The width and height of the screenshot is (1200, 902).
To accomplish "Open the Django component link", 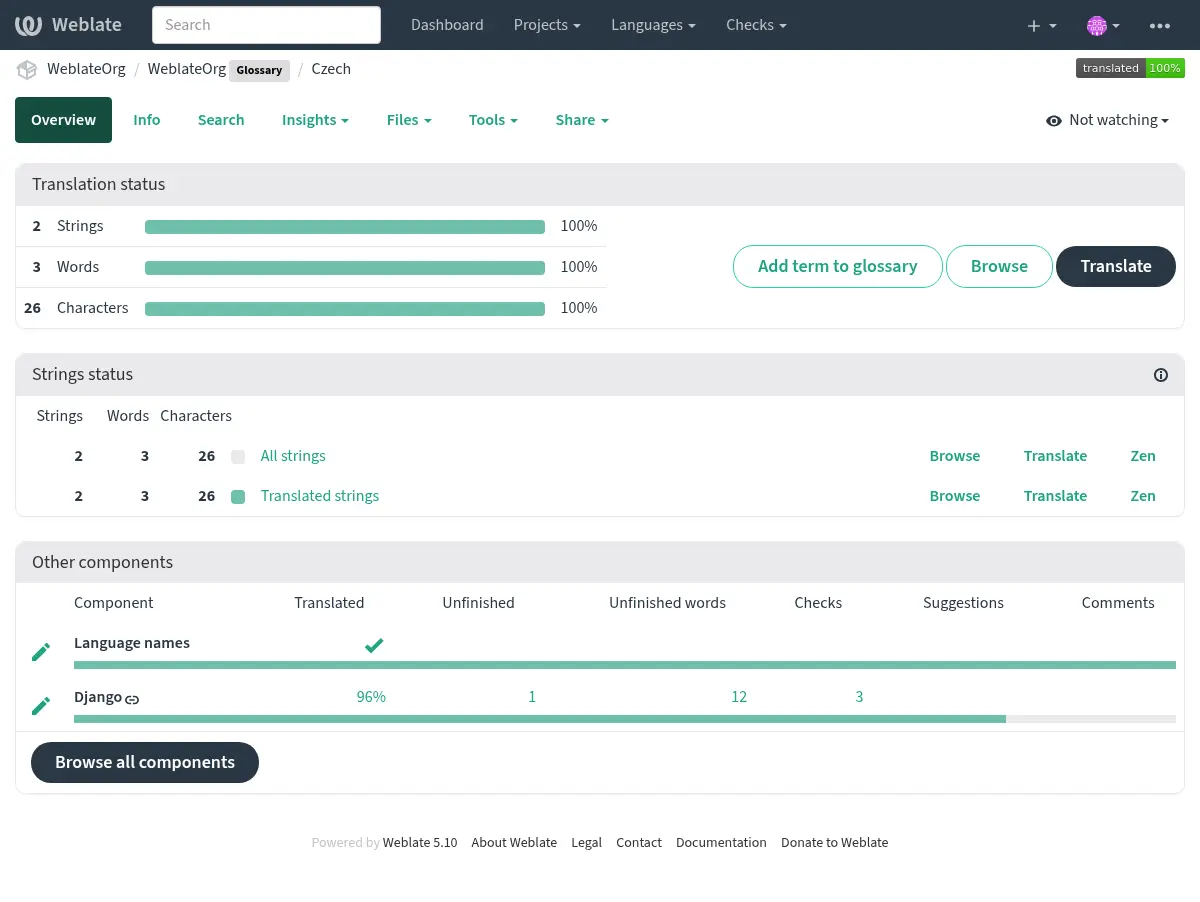I will pos(98,697).
